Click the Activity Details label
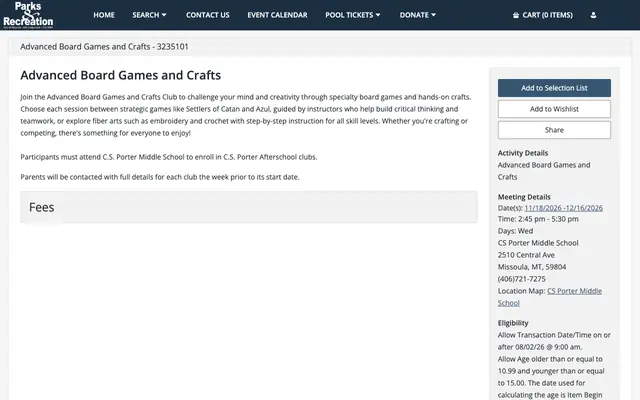Image resolution: width=640 pixels, height=400 pixels. click(x=522, y=153)
